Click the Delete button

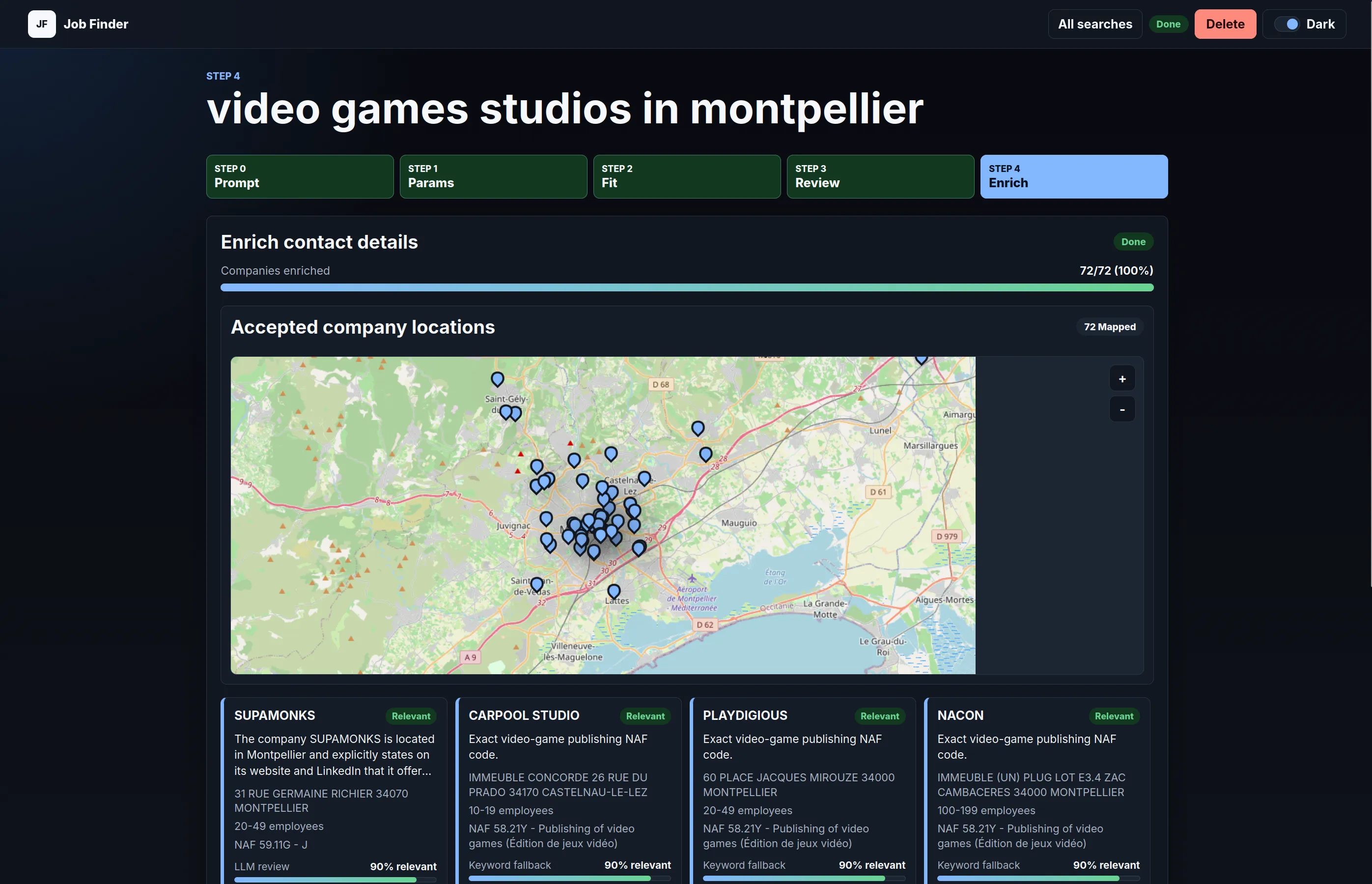(1225, 24)
